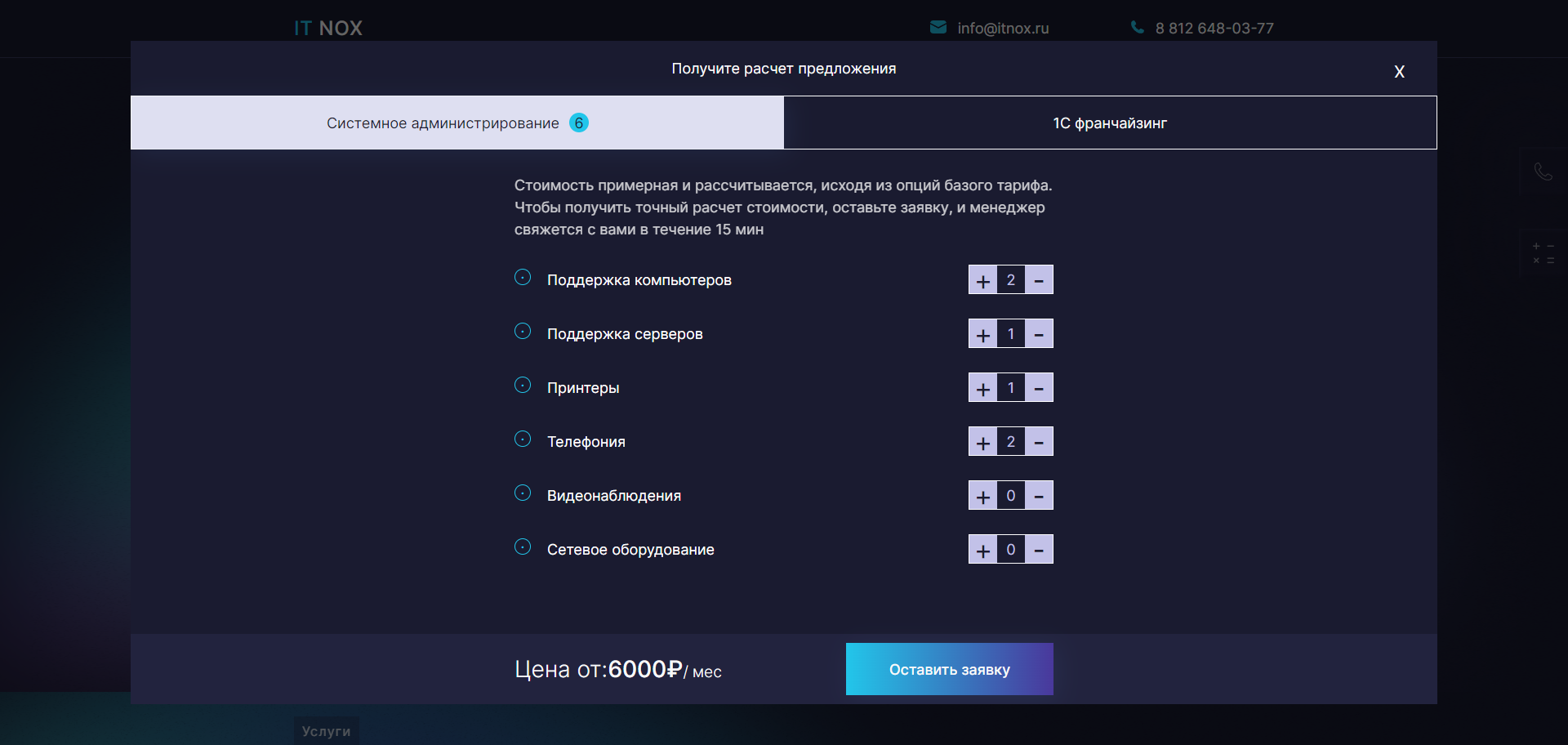Add one more in Принтеры row
The width and height of the screenshot is (1568, 745).
point(982,387)
